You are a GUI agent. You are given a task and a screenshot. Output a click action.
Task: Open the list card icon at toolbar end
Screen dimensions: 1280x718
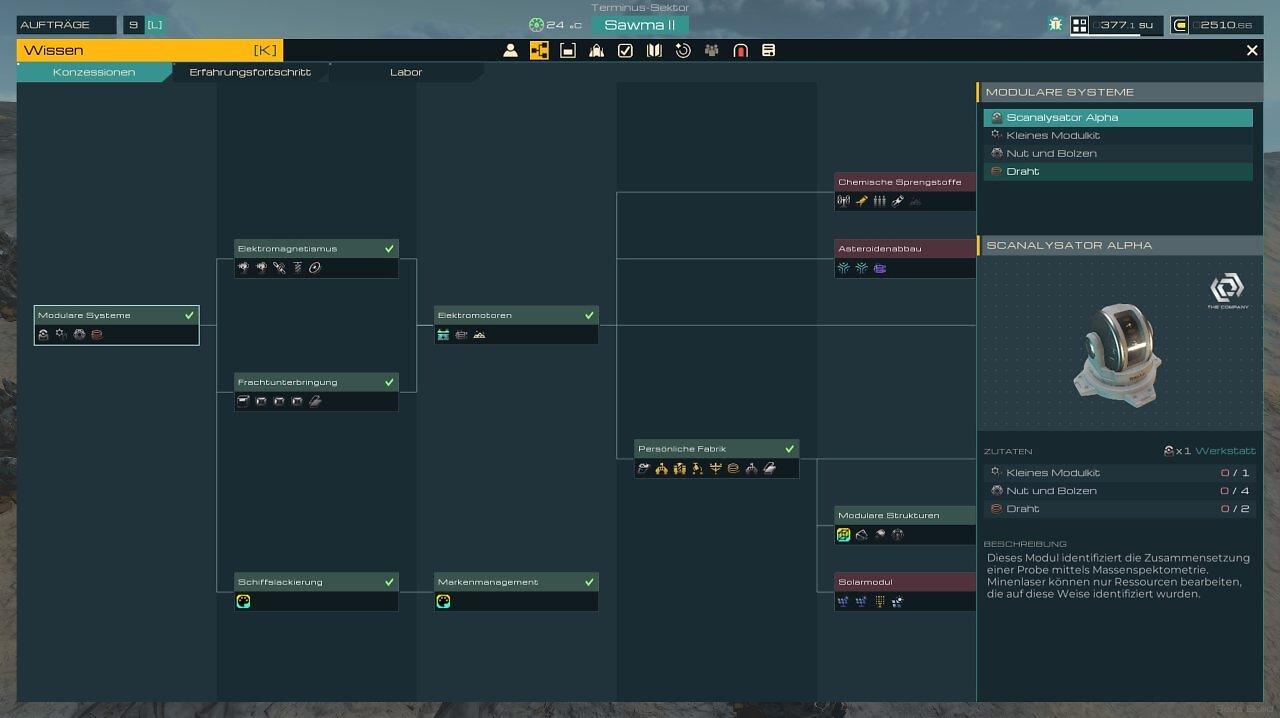pos(769,50)
